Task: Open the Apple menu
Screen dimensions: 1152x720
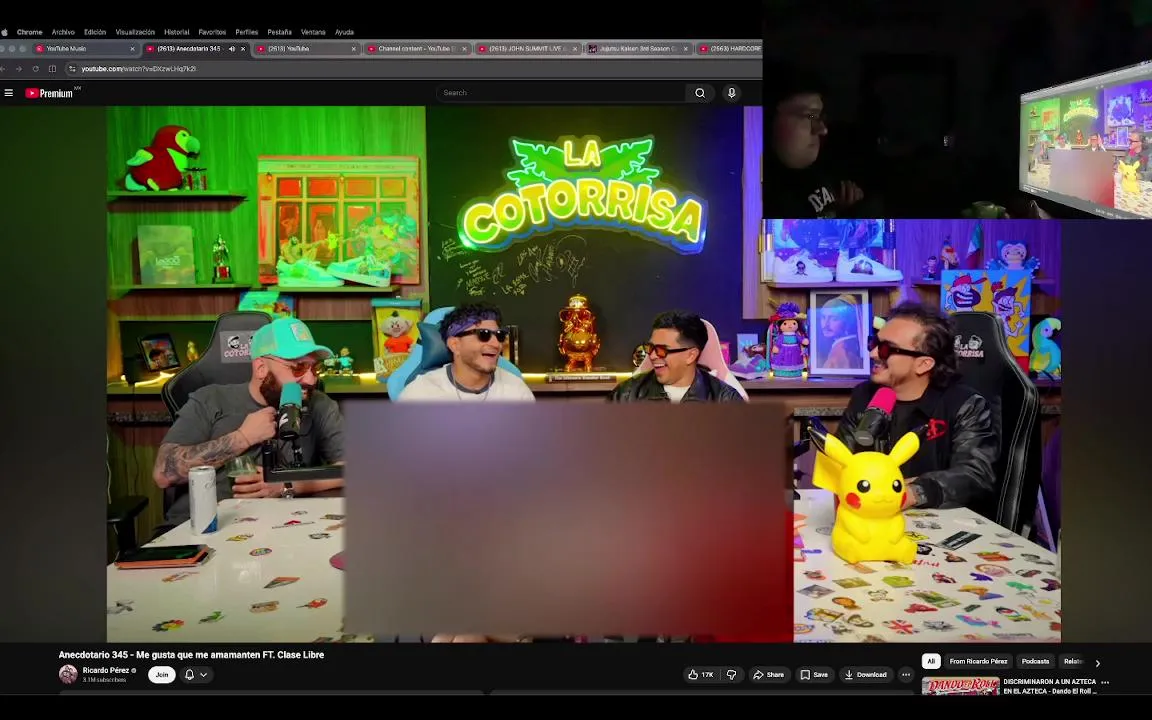Action: (4, 32)
